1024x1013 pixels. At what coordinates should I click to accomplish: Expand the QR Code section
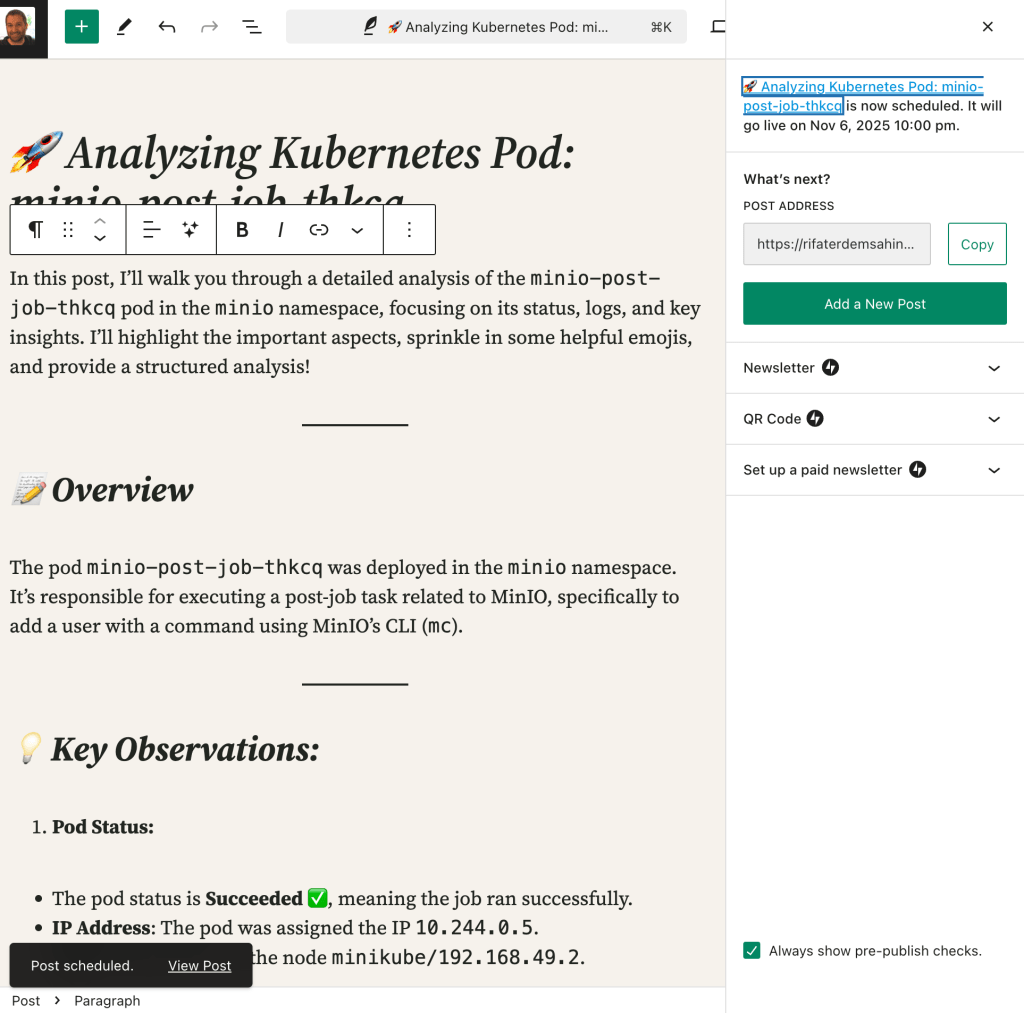[x=874, y=419]
